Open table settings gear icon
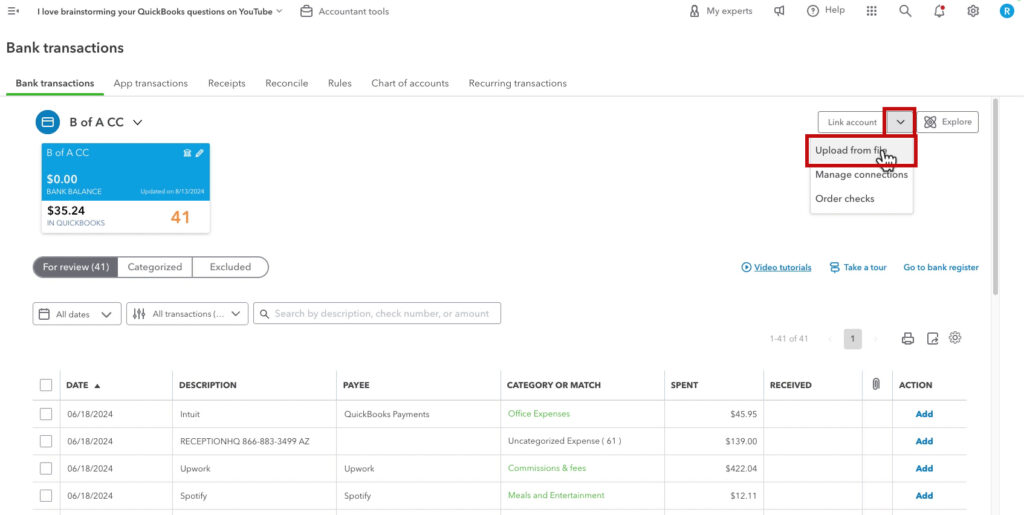This screenshot has width=1024, height=515. (955, 337)
